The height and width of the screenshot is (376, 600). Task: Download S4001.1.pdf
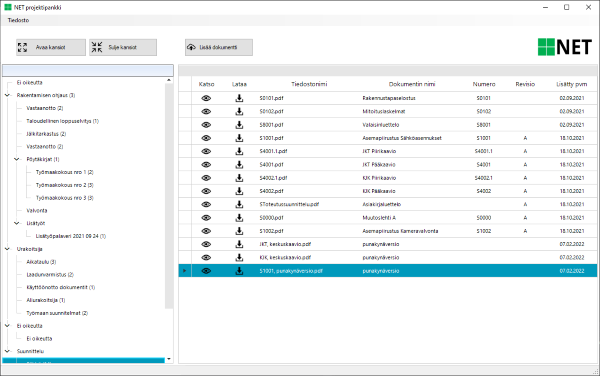tap(239, 151)
